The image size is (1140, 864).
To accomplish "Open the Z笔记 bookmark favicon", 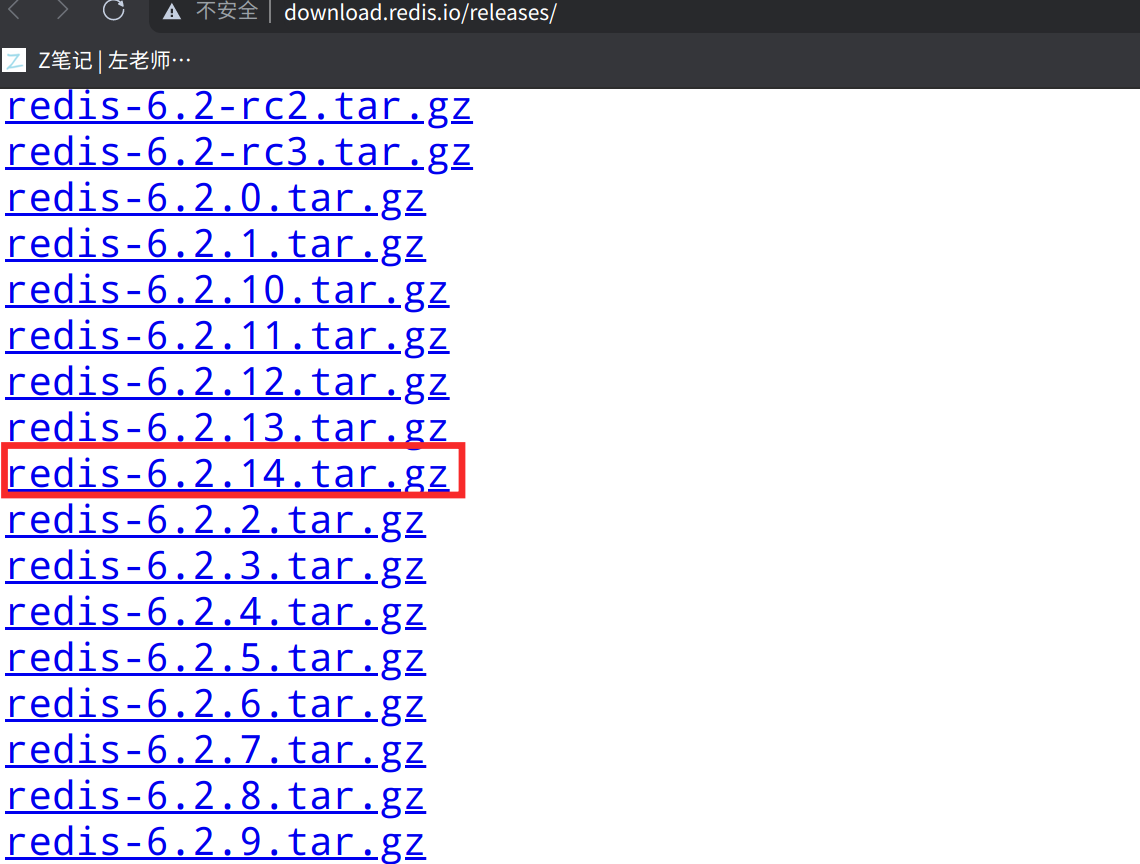I will click(14, 60).
